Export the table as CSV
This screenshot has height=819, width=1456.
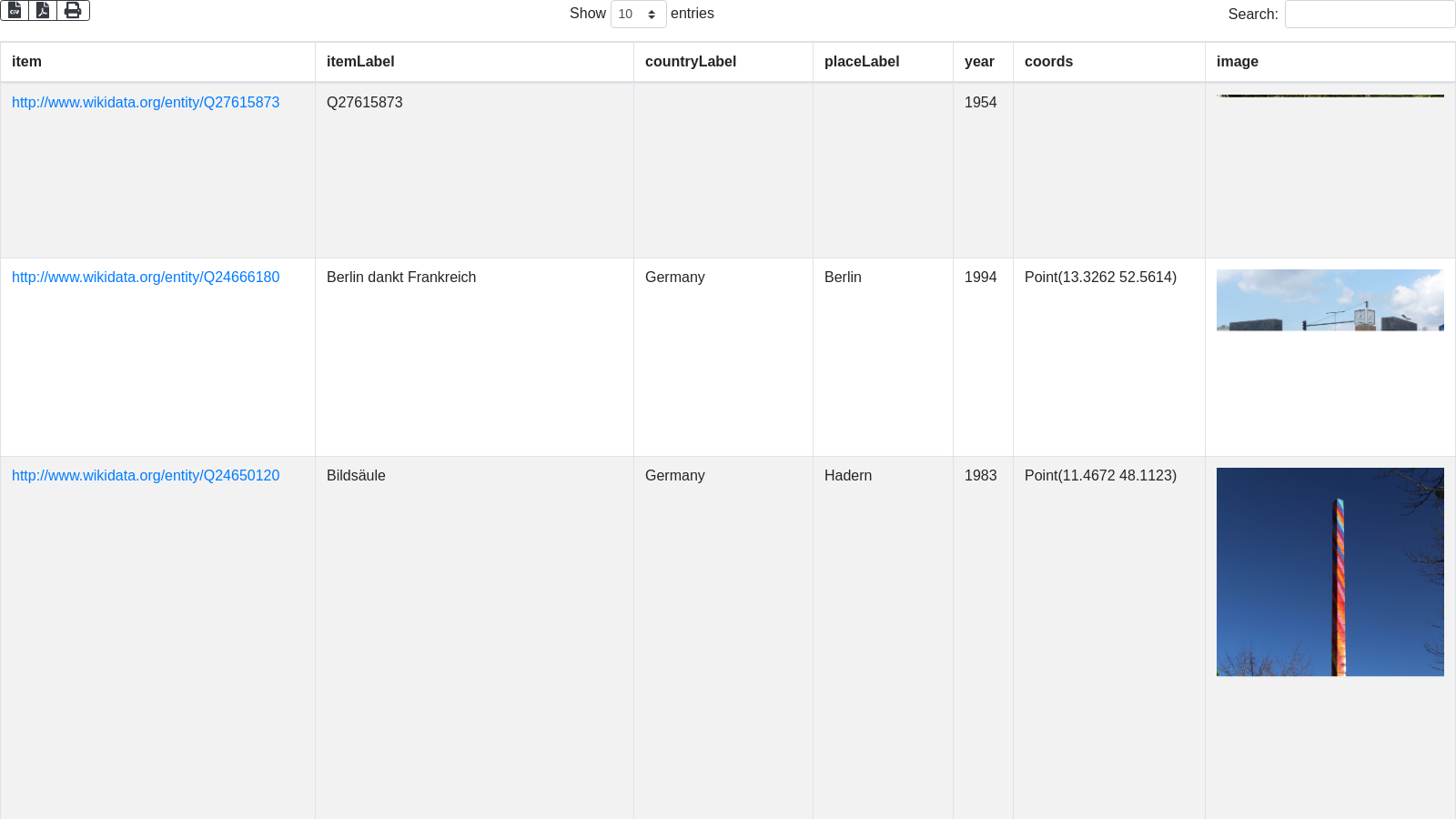(x=15, y=10)
